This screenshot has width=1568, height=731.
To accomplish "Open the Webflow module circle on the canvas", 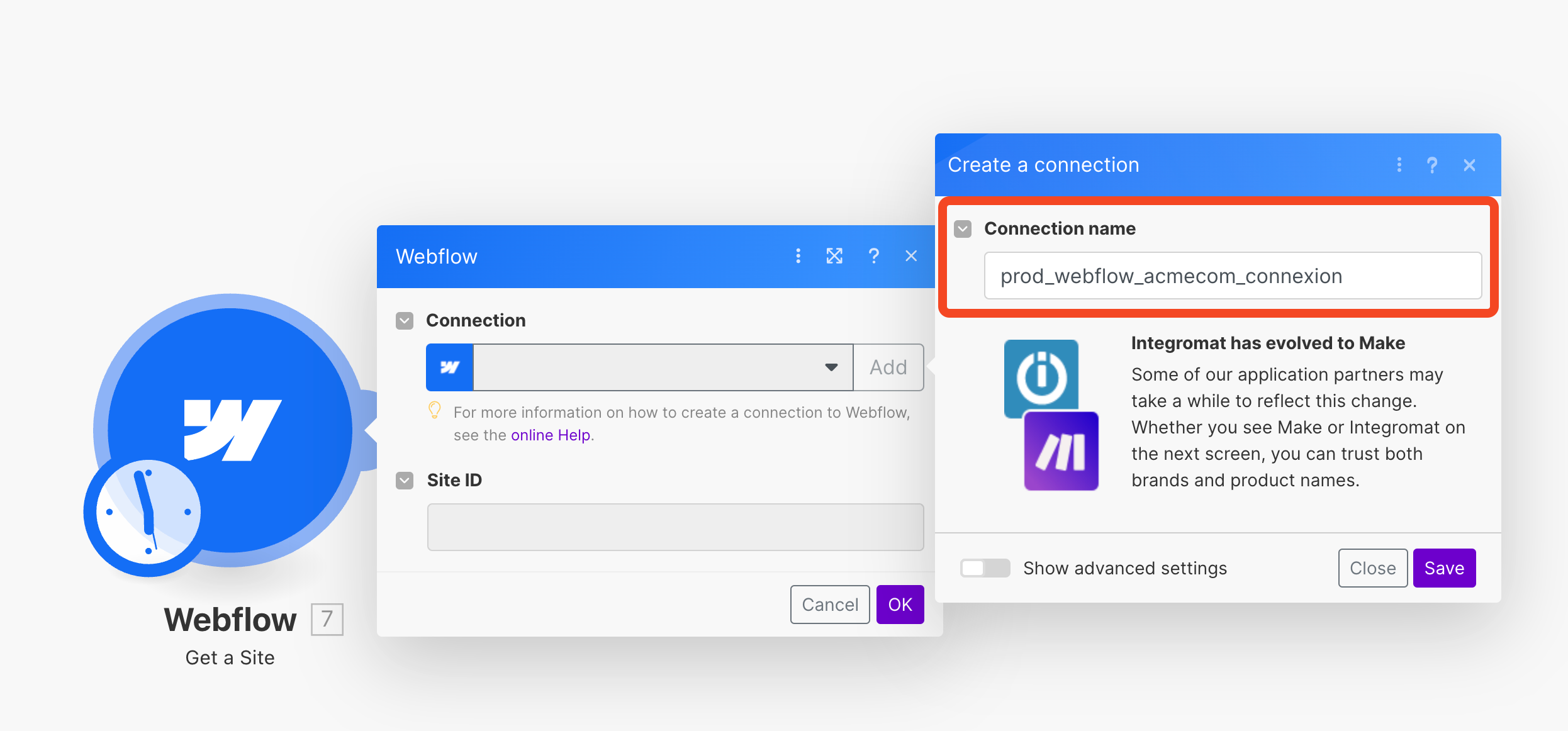I will pyautogui.click(x=230, y=430).
